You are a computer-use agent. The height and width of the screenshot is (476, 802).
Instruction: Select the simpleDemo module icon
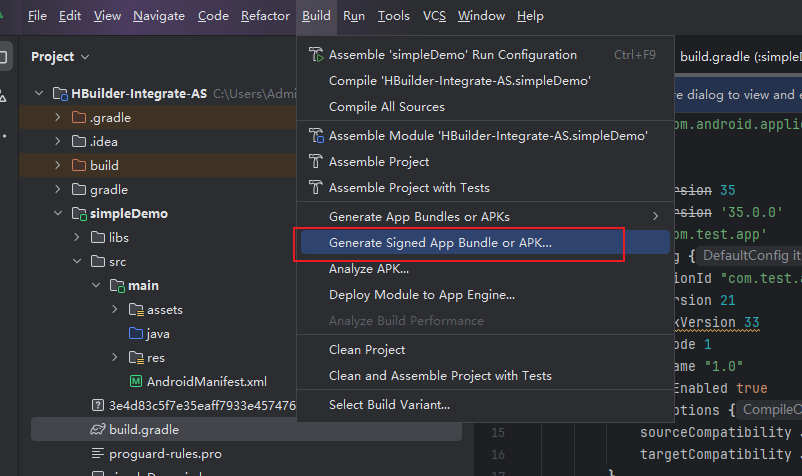coord(79,214)
